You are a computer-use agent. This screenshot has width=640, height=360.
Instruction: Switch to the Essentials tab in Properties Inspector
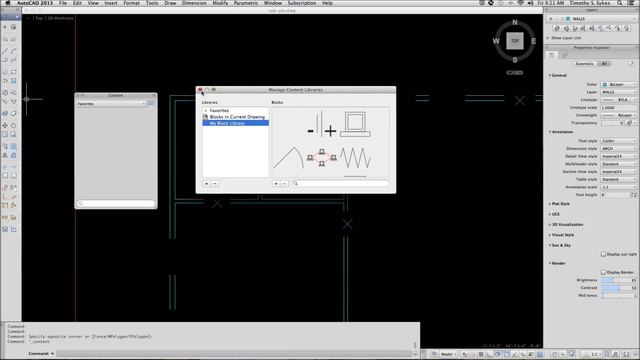pyautogui.click(x=584, y=64)
